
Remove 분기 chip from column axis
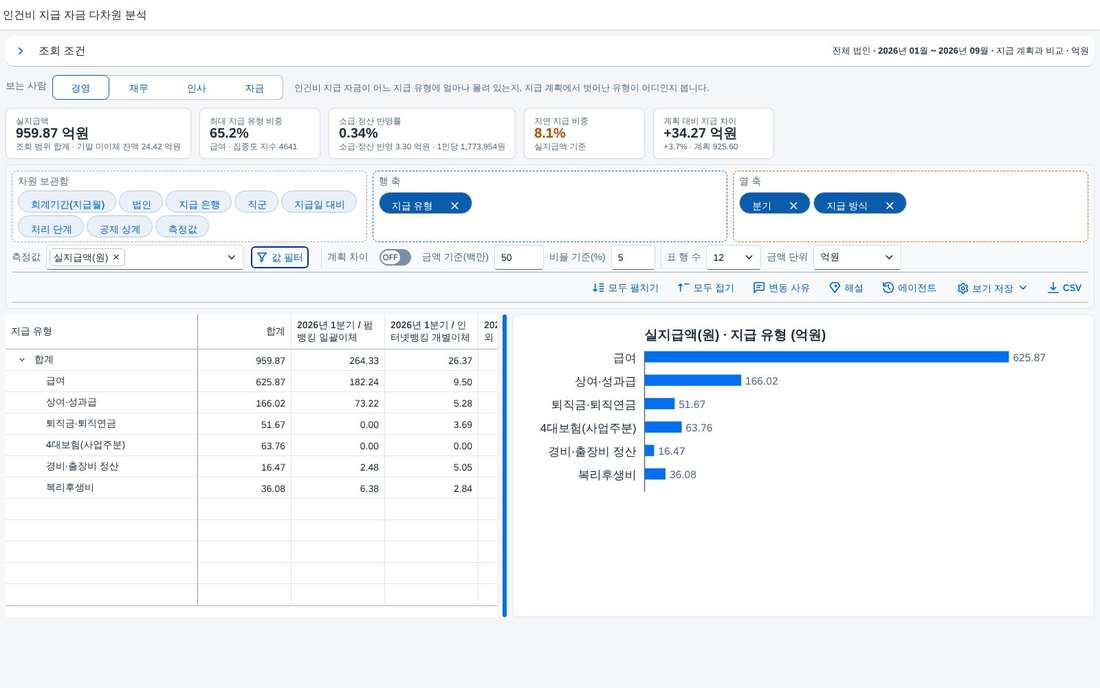(793, 205)
